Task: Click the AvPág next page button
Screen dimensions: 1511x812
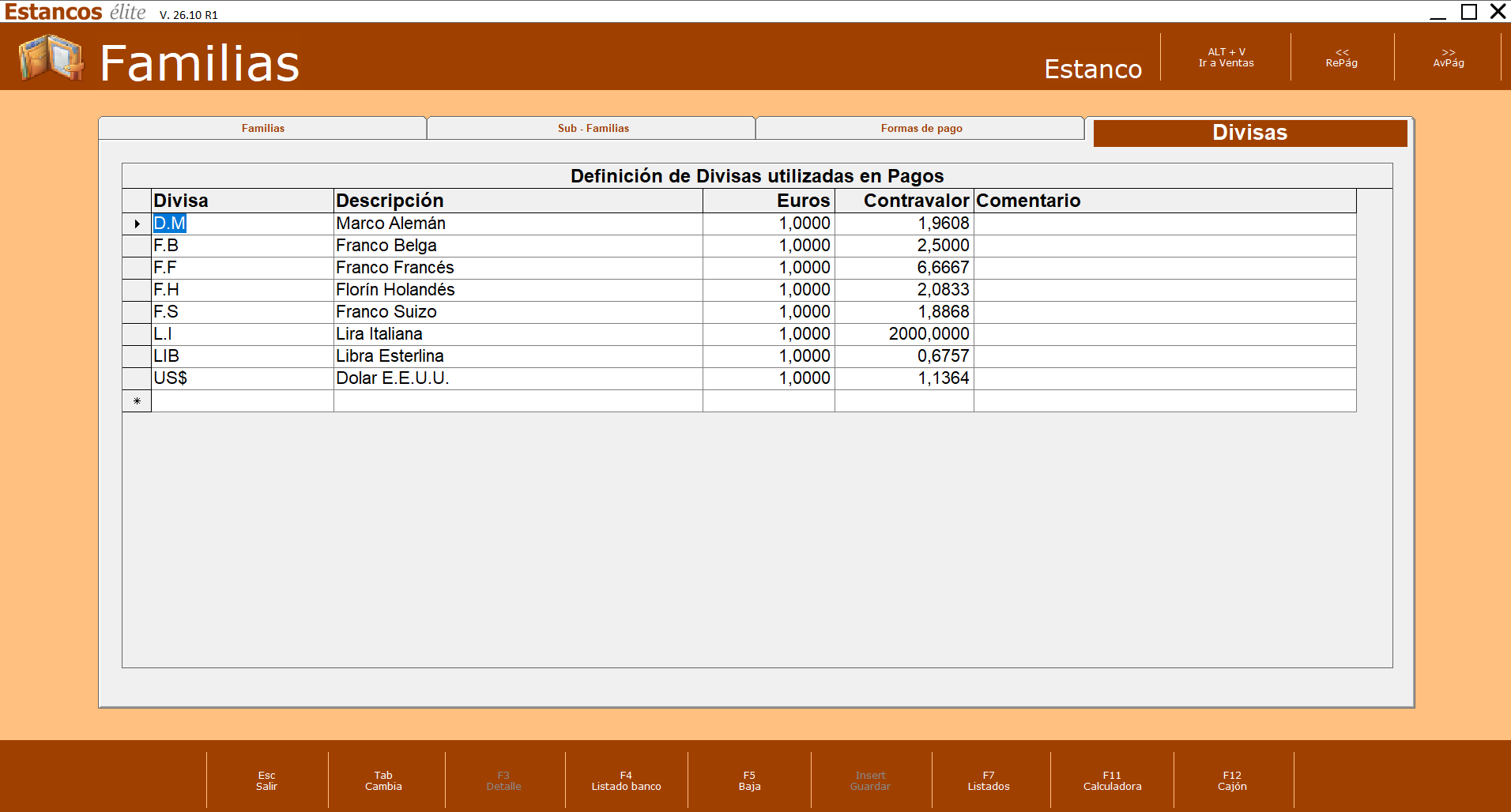Action: pos(1449,58)
